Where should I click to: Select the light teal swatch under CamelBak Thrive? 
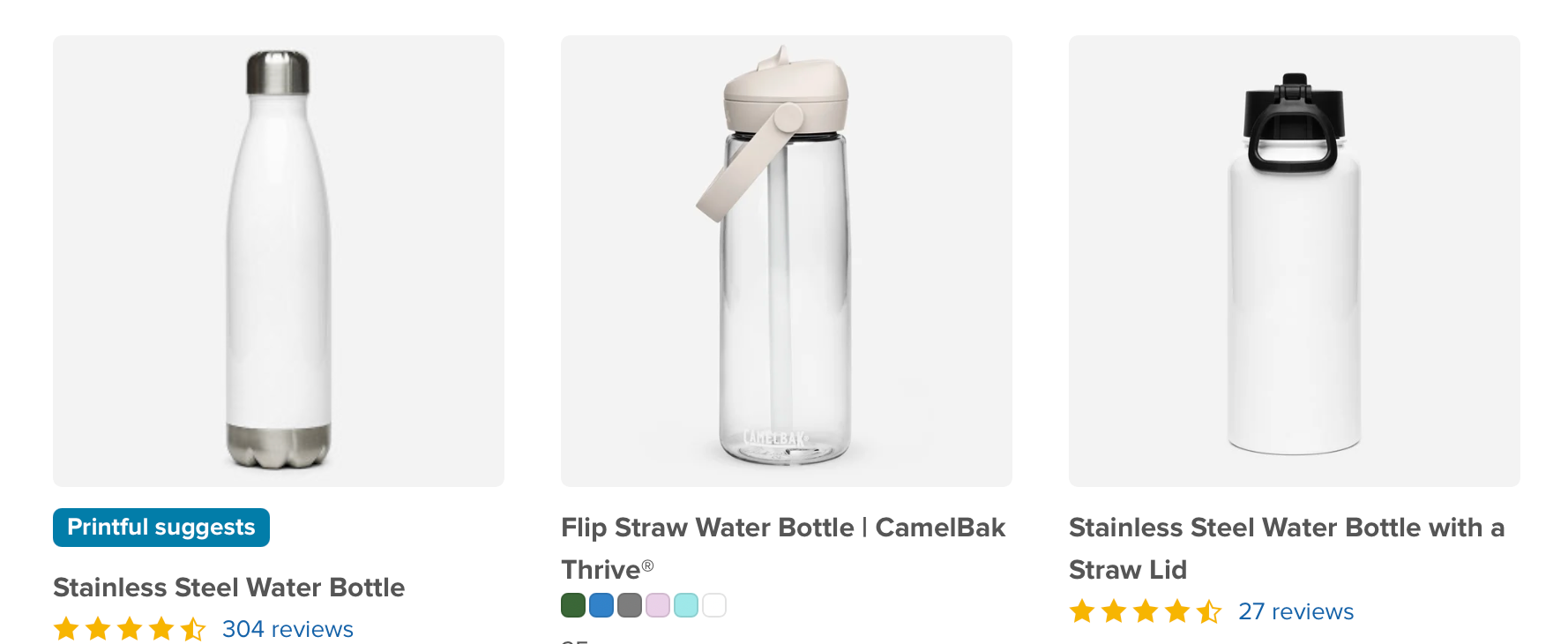[686, 605]
